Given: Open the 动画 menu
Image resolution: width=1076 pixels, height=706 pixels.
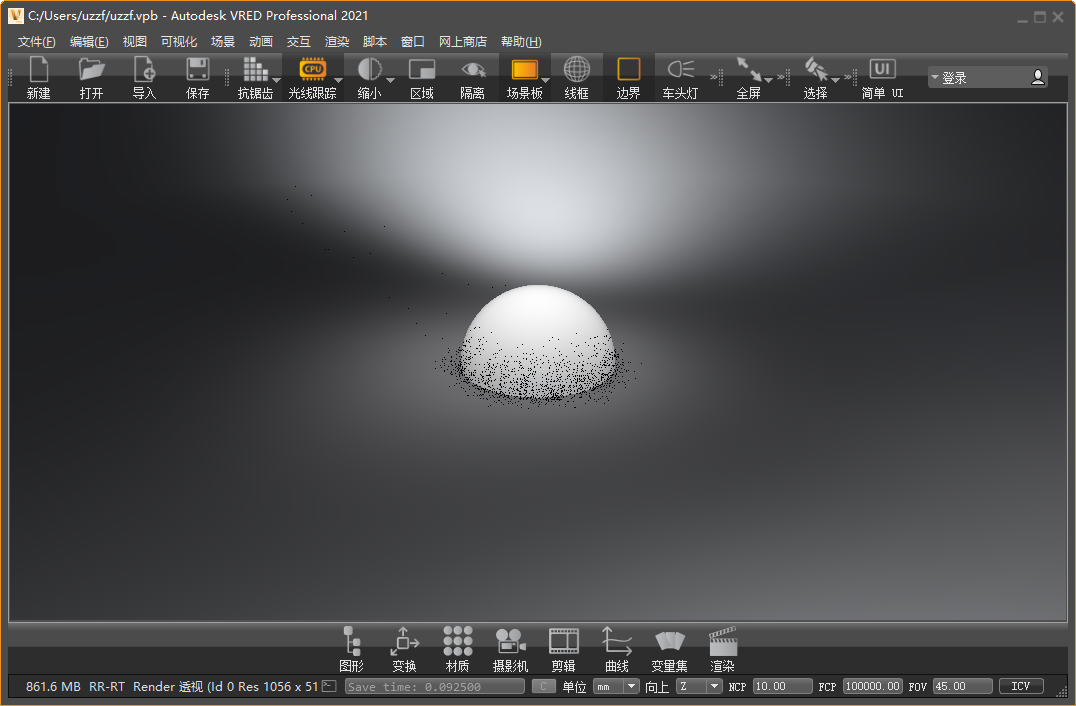Looking at the screenshot, I should [260, 41].
